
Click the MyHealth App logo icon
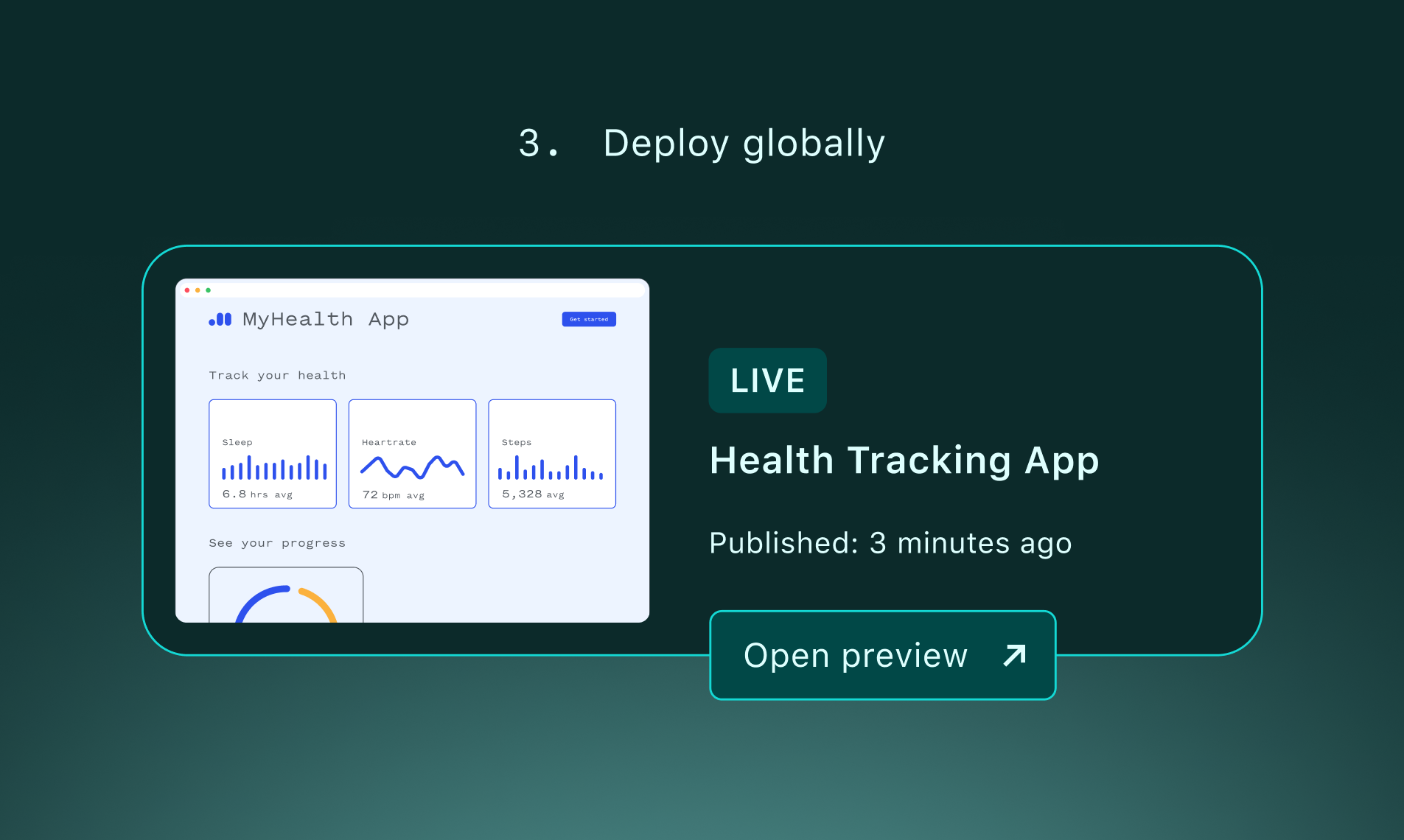[x=220, y=319]
